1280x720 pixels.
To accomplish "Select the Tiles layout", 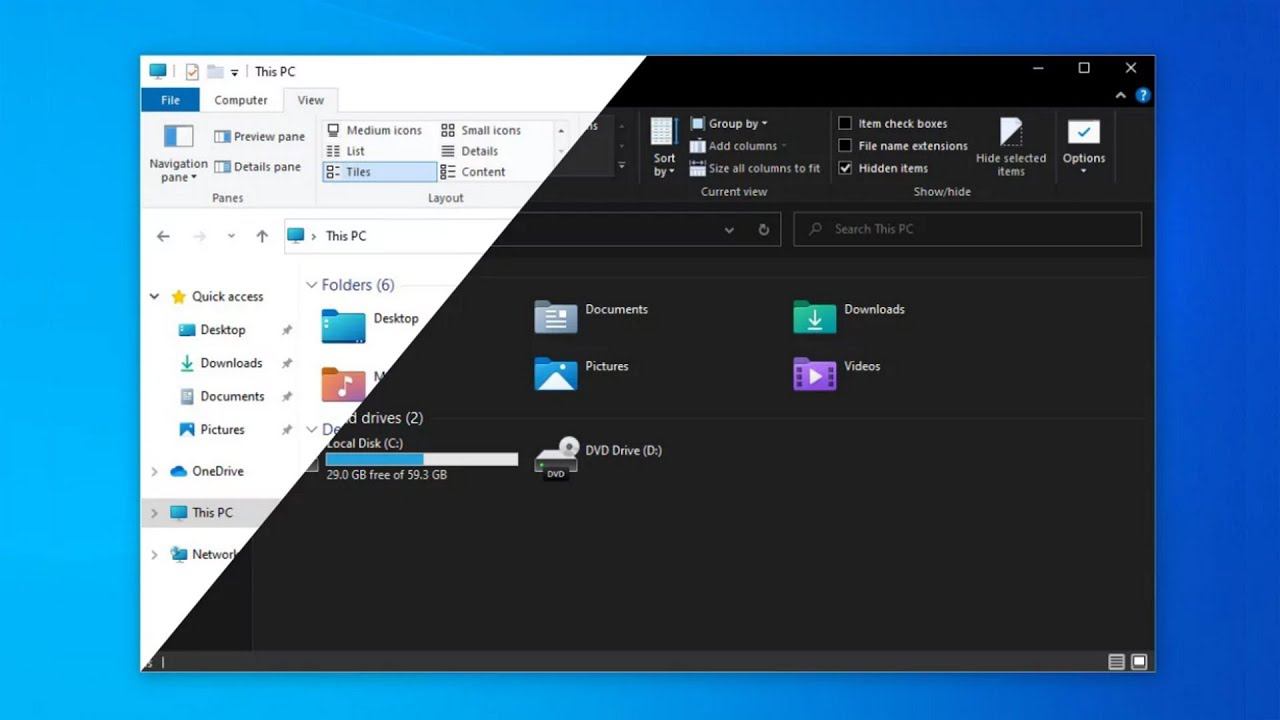I will point(380,172).
